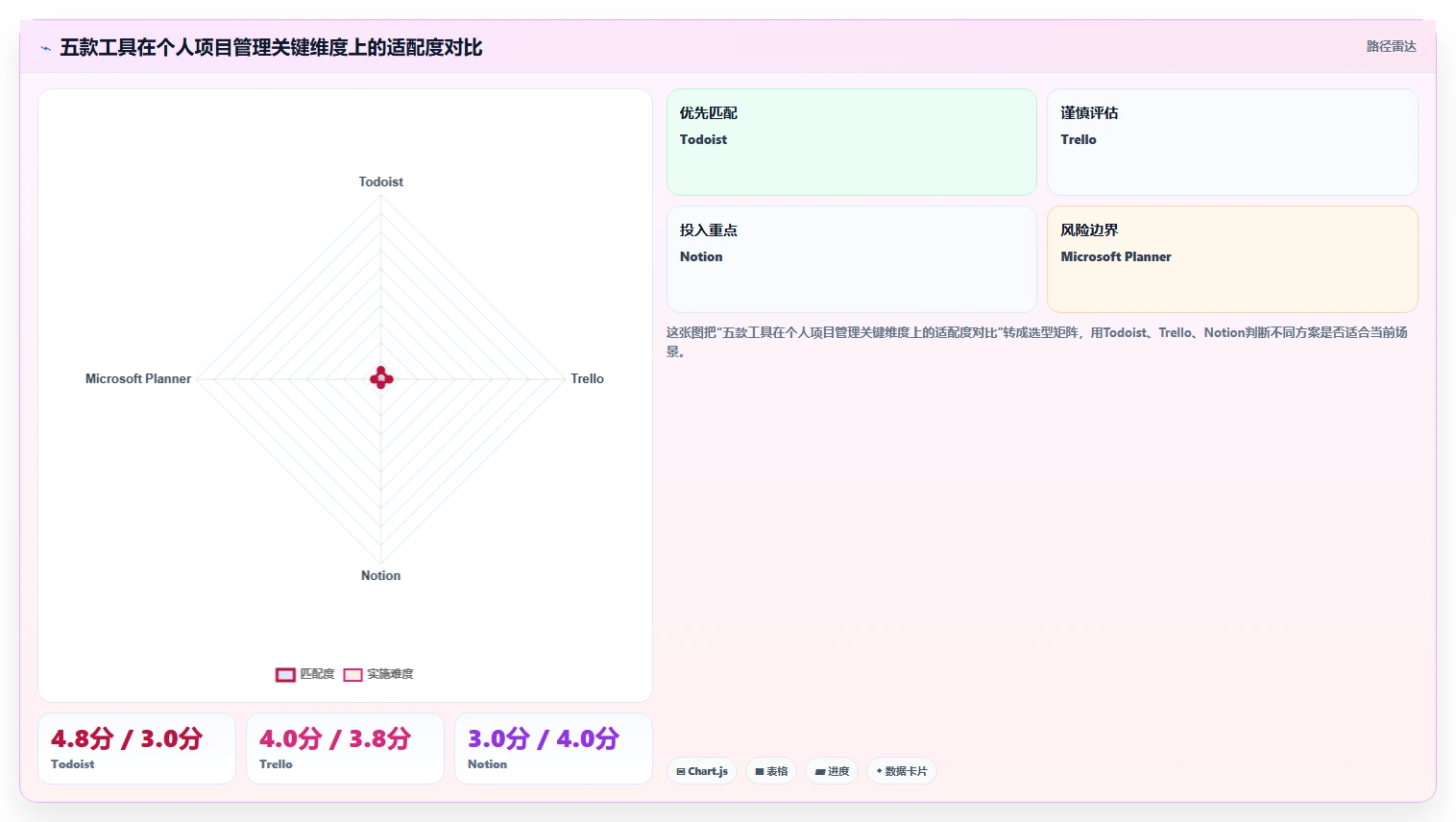Image resolution: width=1456 pixels, height=822 pixels.
Task: Click the description paragraph under the cards
Action: click(1037, 342)
